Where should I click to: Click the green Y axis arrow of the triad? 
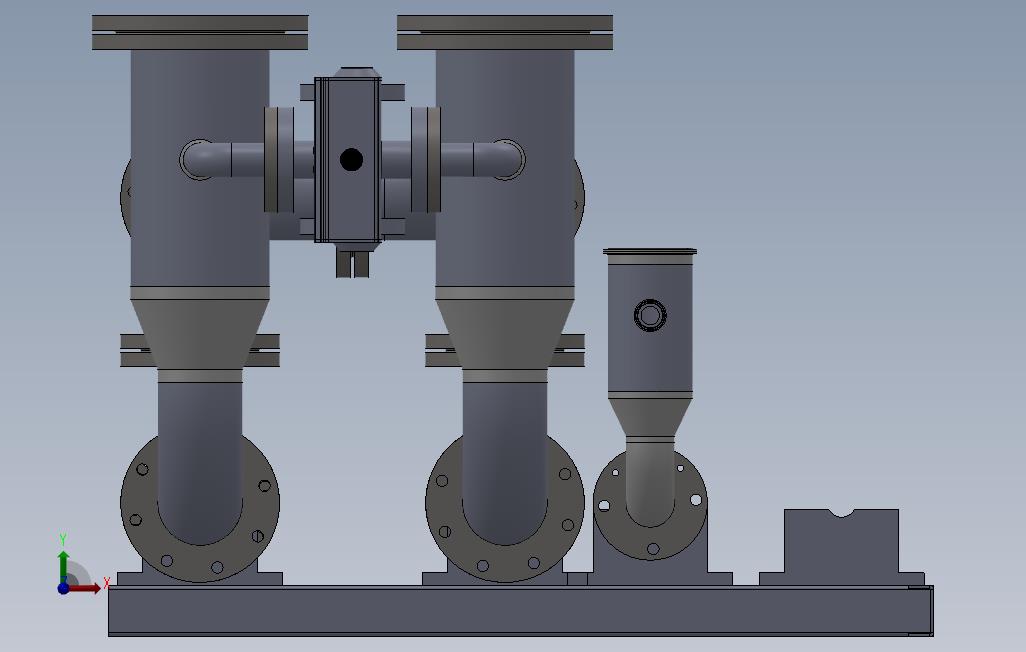63,566
